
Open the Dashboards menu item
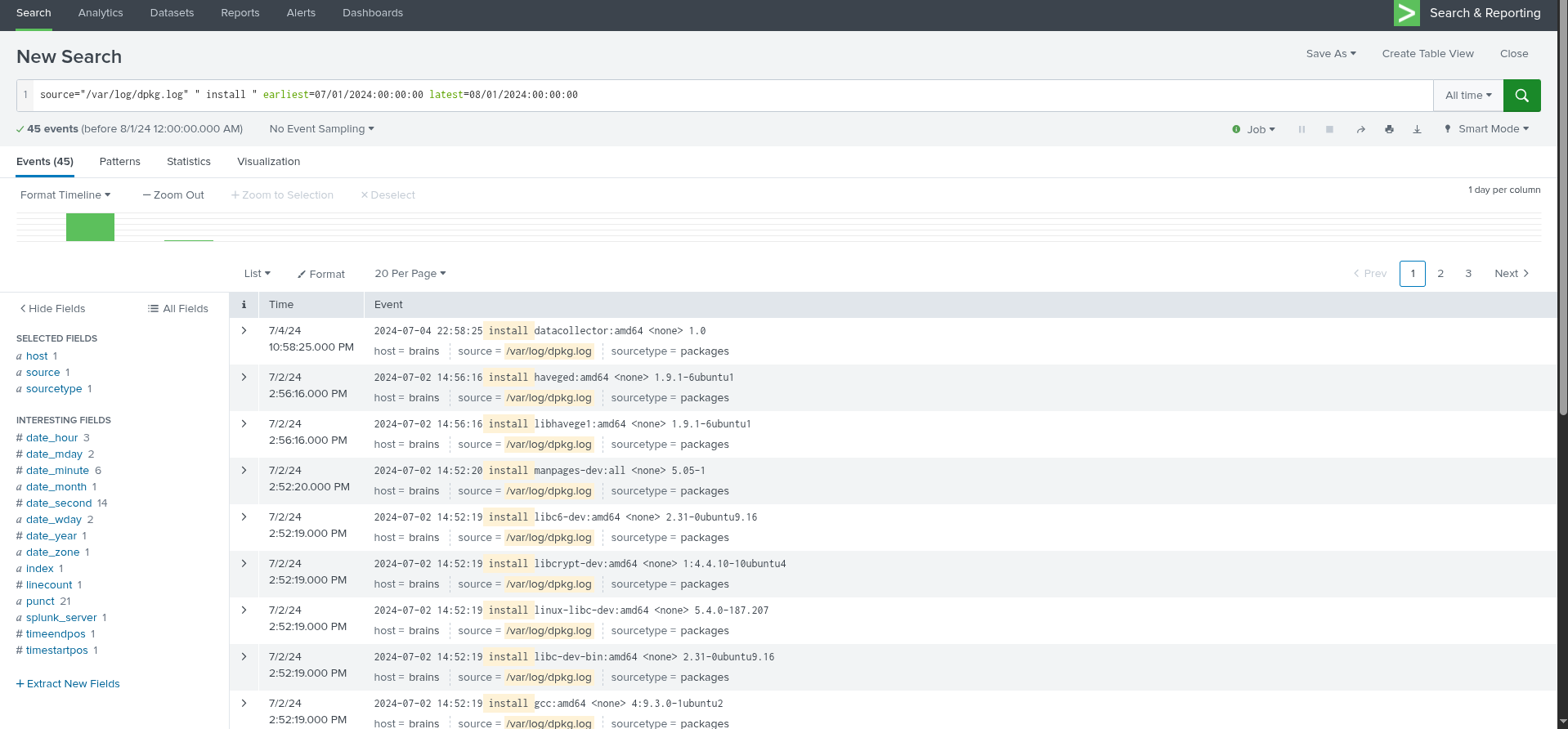(x=373, y=13)
